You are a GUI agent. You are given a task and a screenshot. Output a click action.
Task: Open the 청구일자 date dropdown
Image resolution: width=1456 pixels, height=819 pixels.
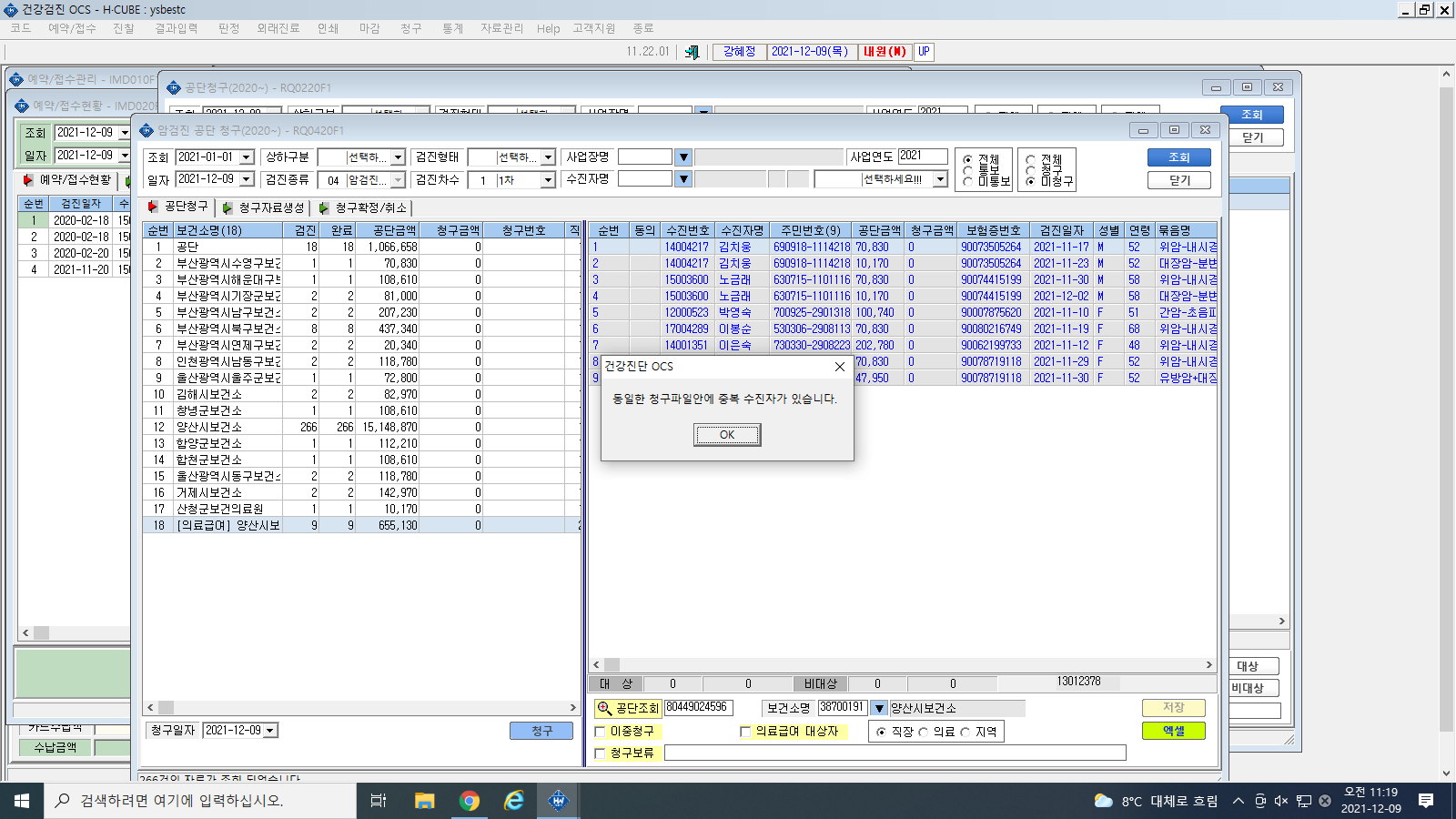(270, 731)
